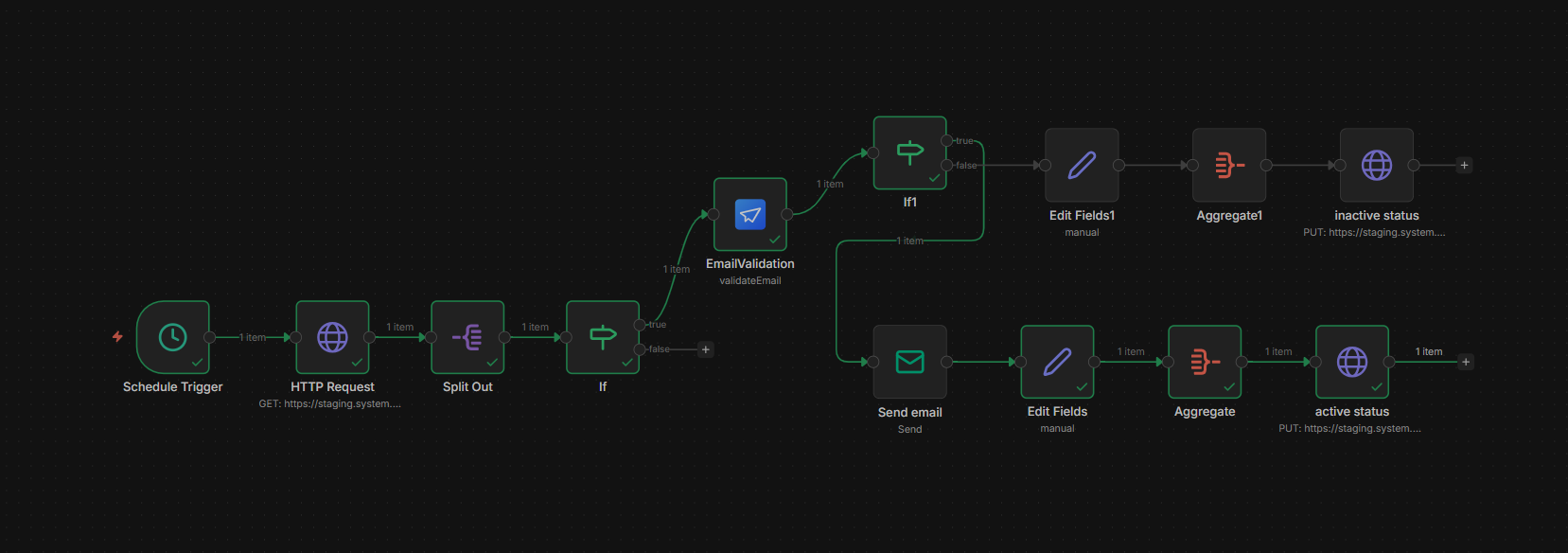Add node after active status output

pyautogui.click(x=1466, y=362)
